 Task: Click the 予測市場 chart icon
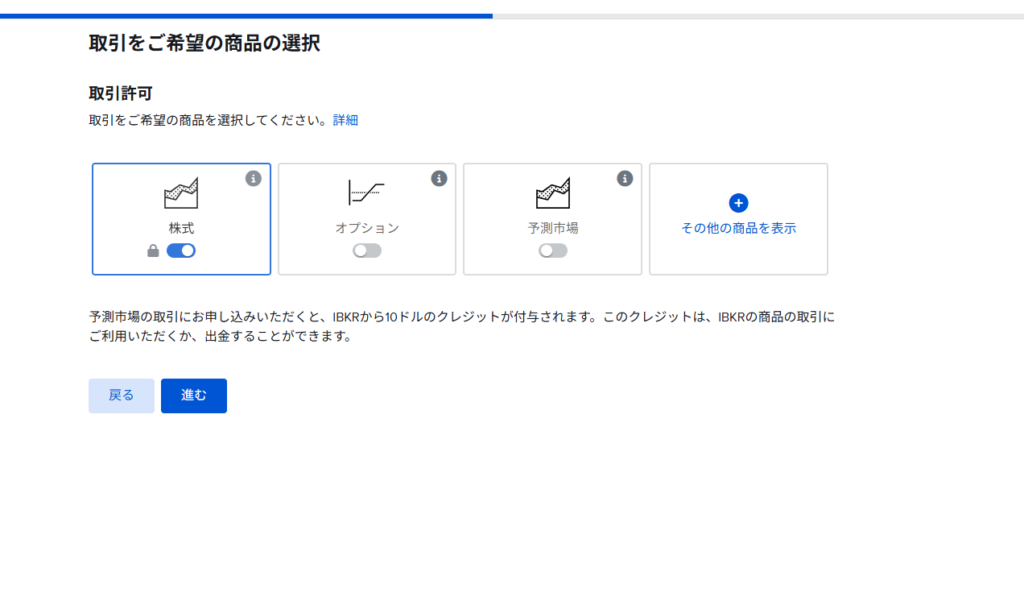pyautogui.click(x=552, y=193)
